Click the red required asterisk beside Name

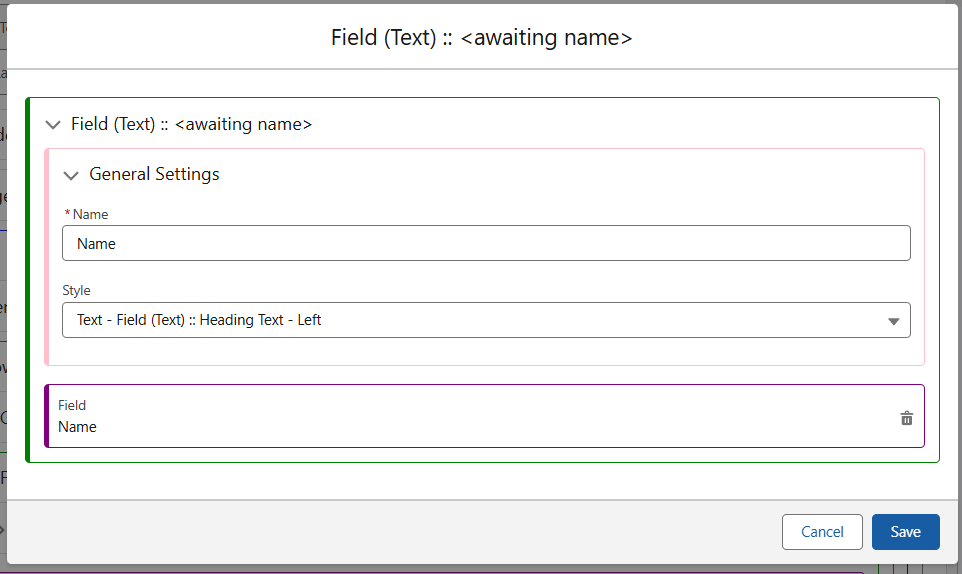[67, 214]
